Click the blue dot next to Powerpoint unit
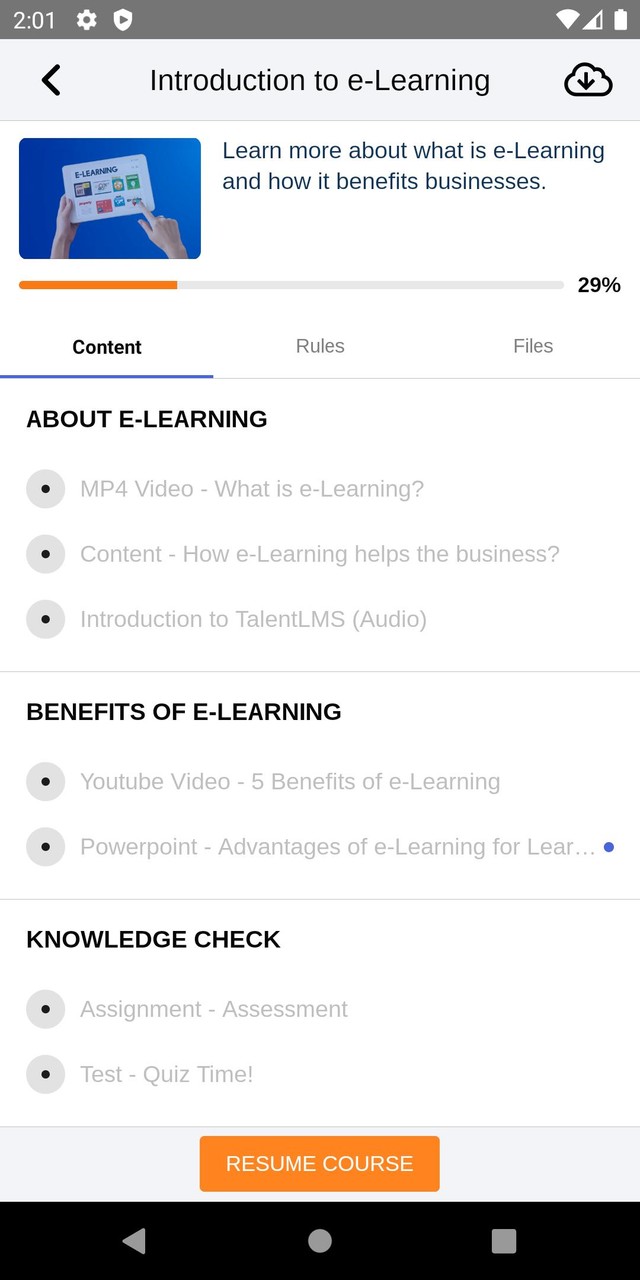The width and height of the screenshot is (640, 1280). click(x=609, y=847)
